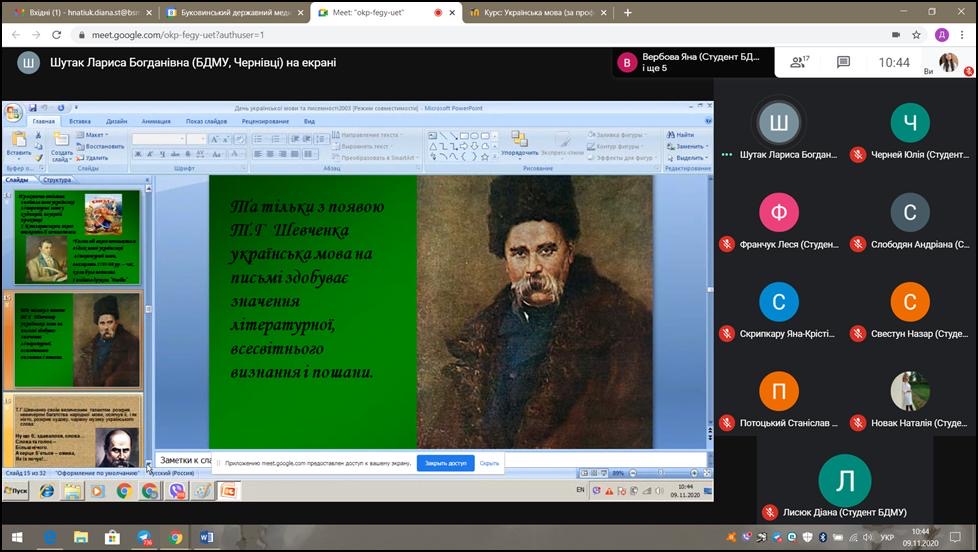Screen dimensions: 978x552
Task: Switch to Буковинський державний мед tab
Action: click(233, 12)
